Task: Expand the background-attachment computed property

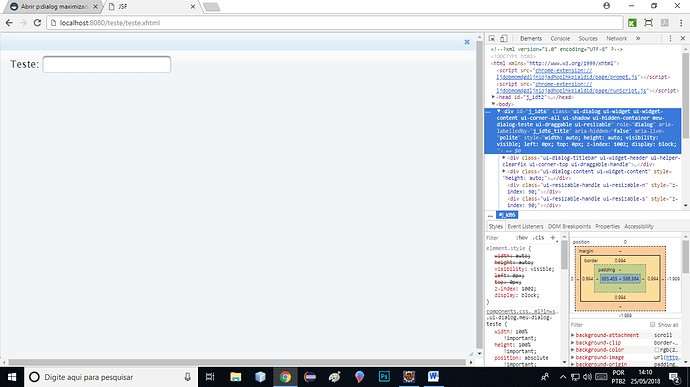Action: [573, 335]
